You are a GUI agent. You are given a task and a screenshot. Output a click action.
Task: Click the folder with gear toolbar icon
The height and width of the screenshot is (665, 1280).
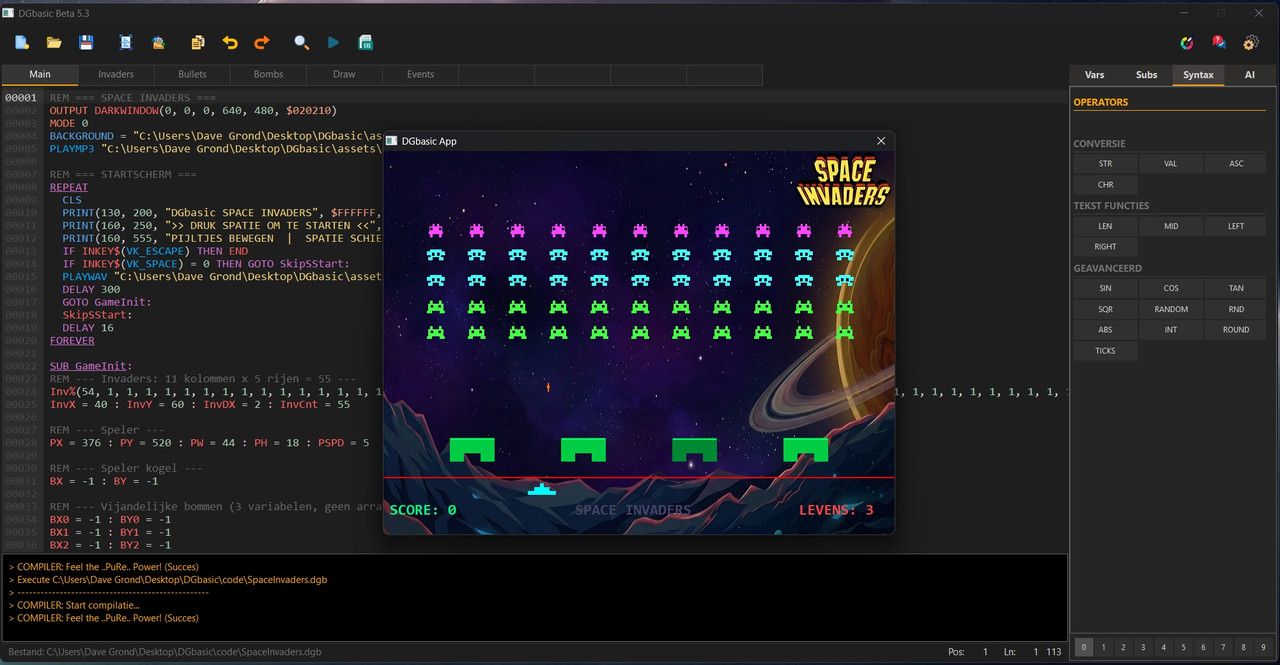pos(158,43)
